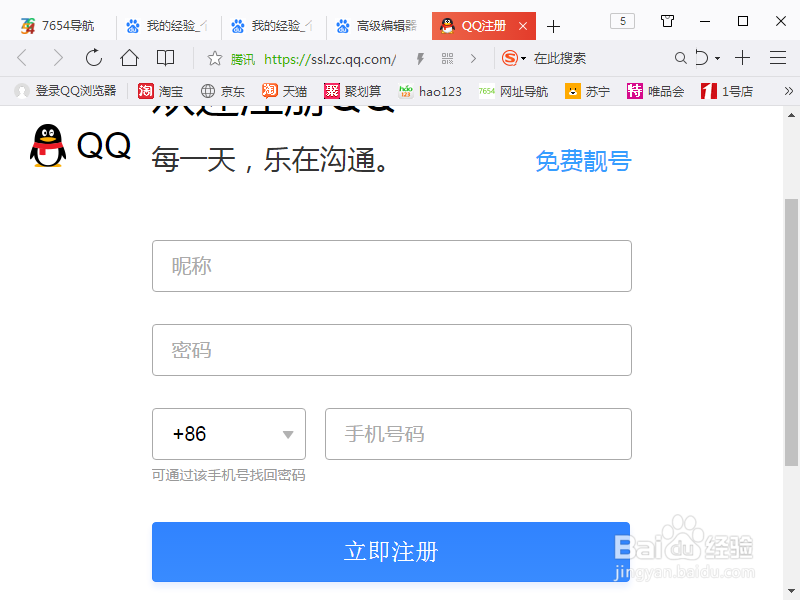This screenshot has height=600, width=800.
Task: Click the QQ penguin logo
Action: point(47,145)
